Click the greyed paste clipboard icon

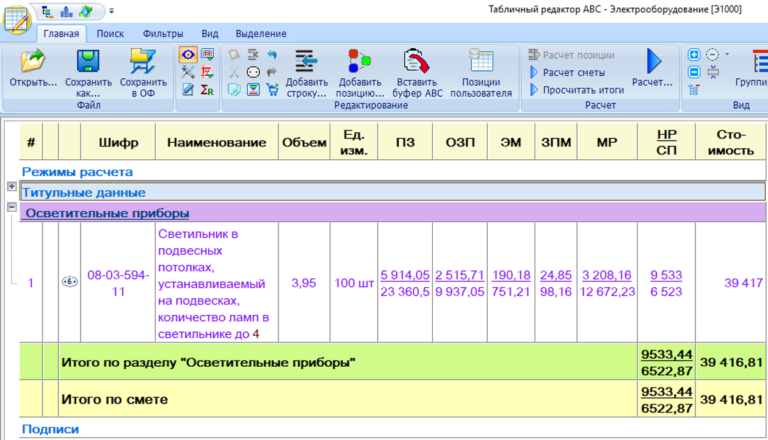[234, 54]
